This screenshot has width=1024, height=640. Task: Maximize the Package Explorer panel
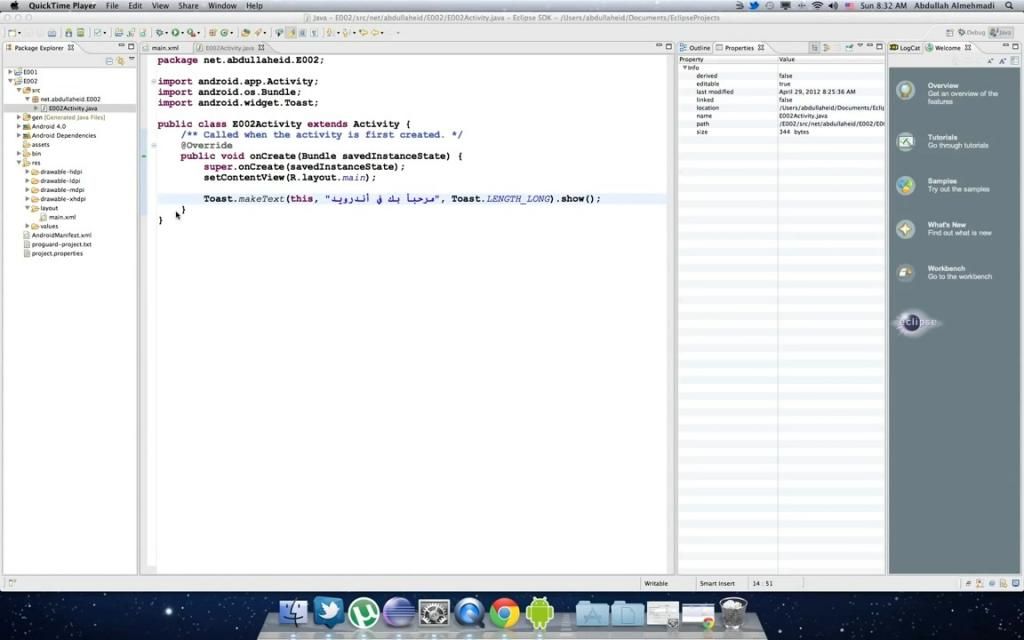point(131,47)
